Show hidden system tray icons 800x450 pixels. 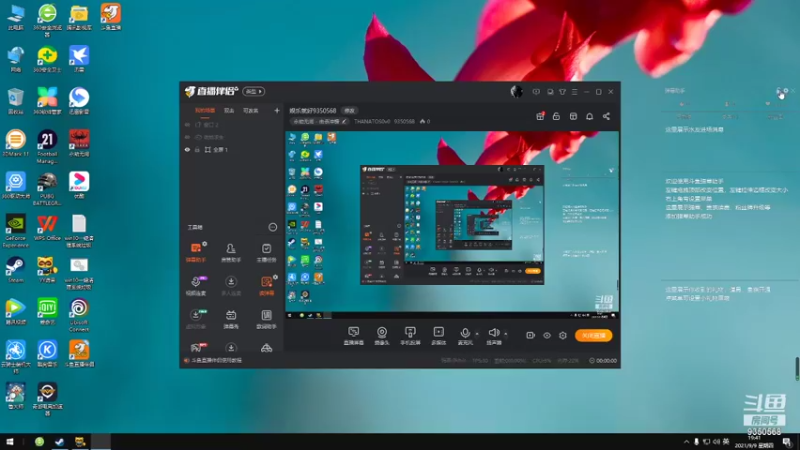(686, 442)
